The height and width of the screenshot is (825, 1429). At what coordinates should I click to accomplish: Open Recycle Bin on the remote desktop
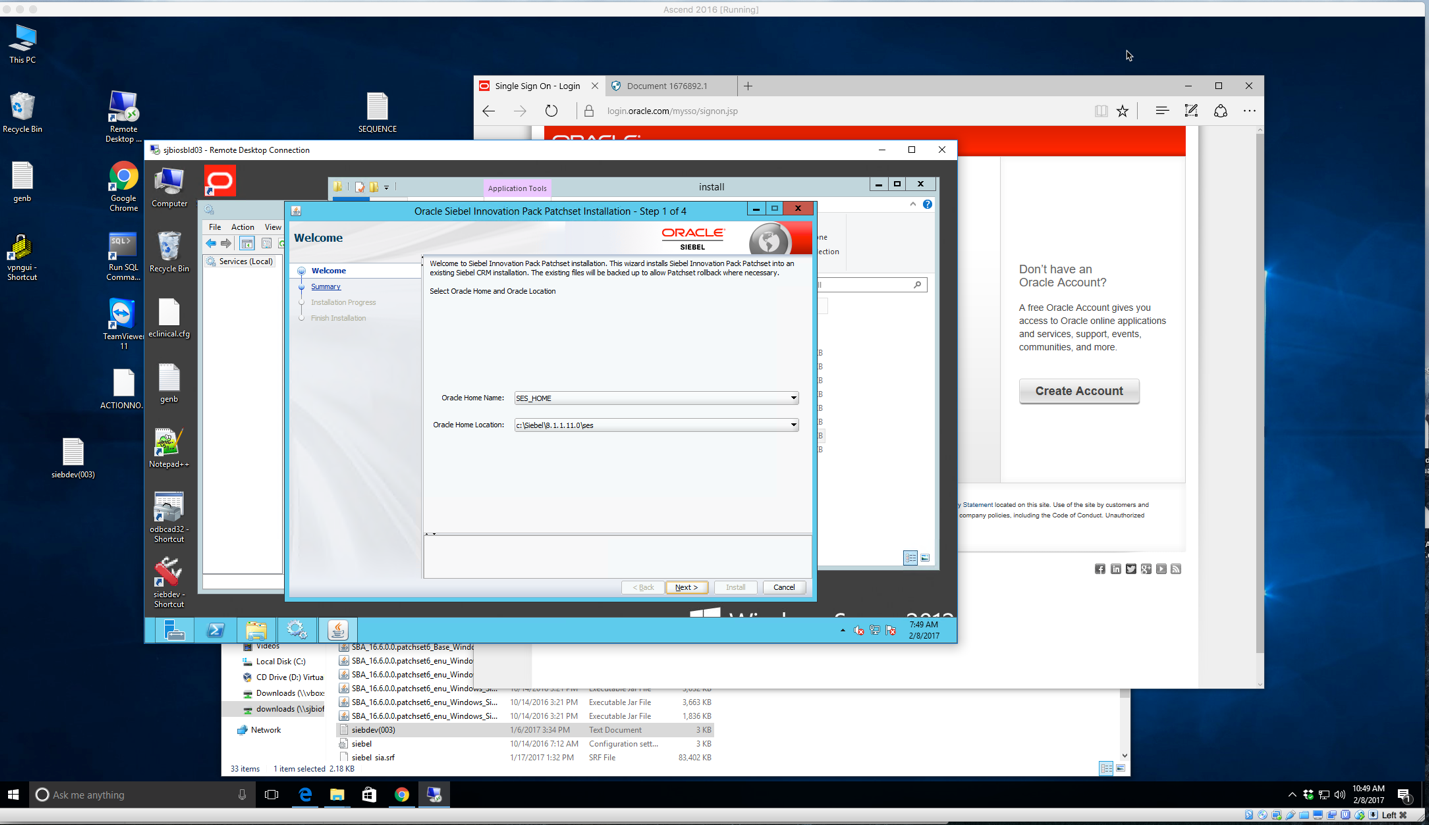[x=169, y=251]
